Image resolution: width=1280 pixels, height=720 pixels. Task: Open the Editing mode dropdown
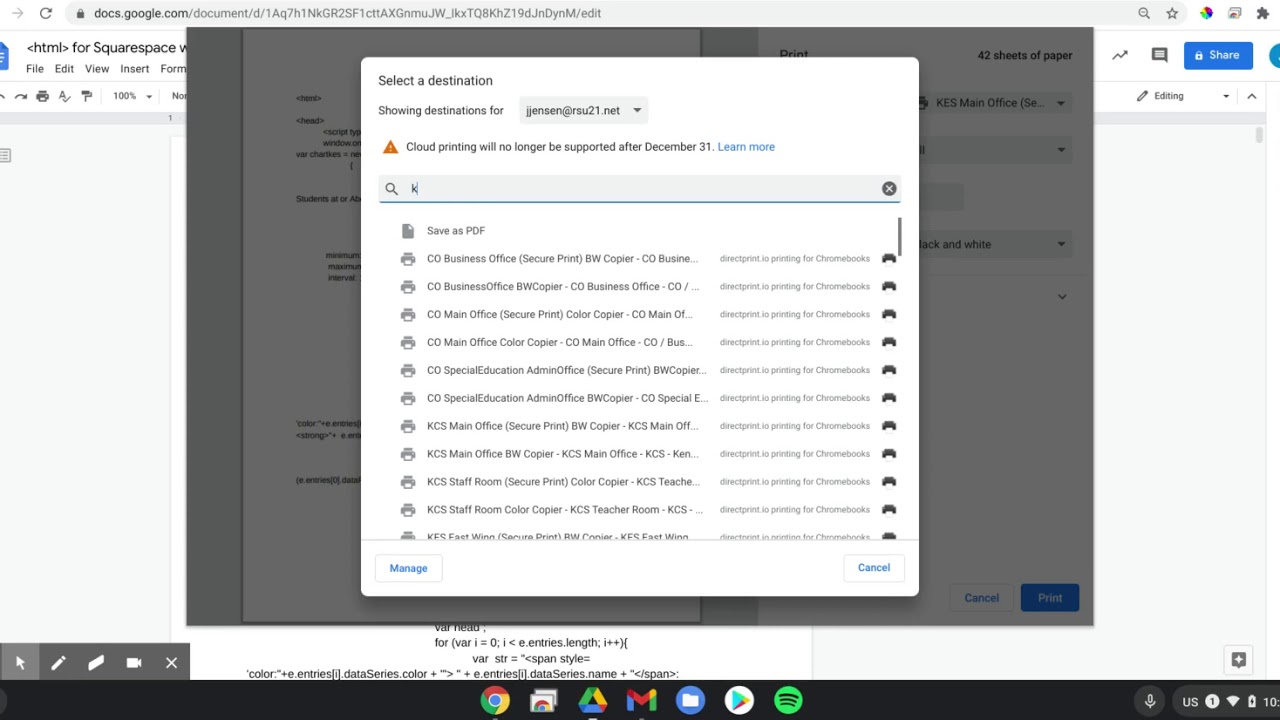(1184, 96)
